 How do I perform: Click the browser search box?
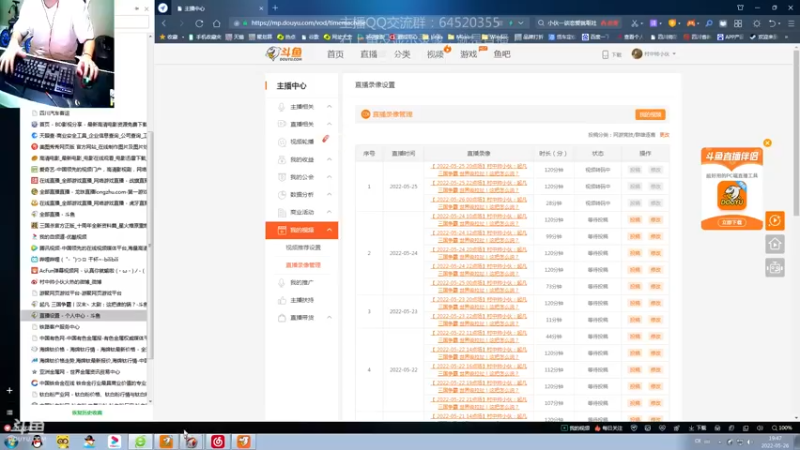click(x=579, y=23)
